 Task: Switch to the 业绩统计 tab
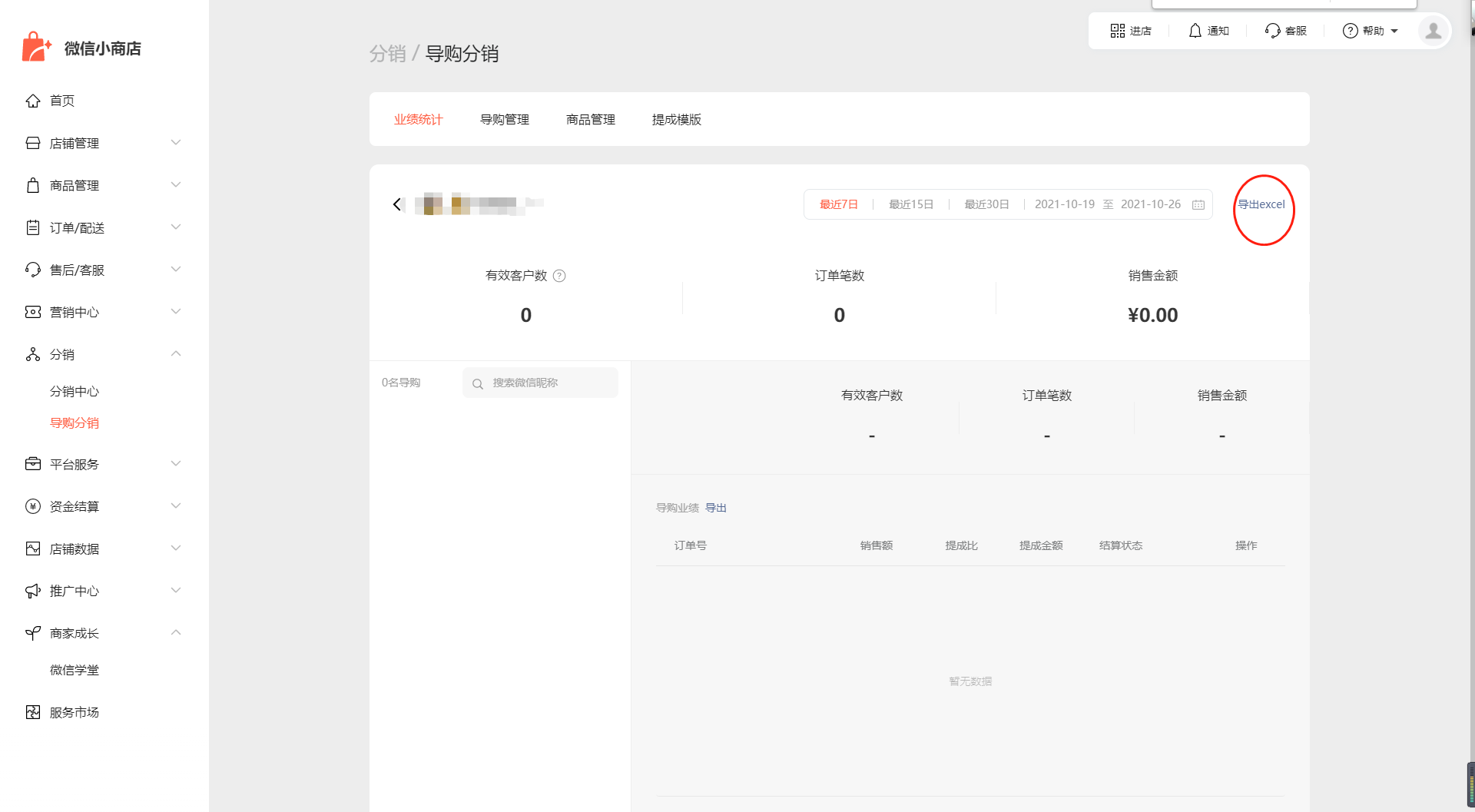click(419, 119)
